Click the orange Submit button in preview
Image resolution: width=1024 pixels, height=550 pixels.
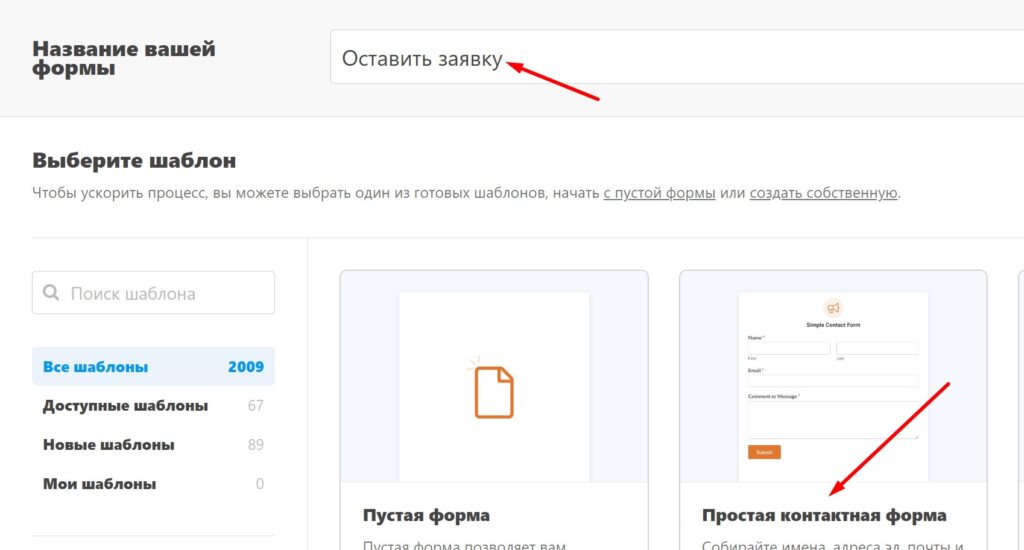(764, 452)
